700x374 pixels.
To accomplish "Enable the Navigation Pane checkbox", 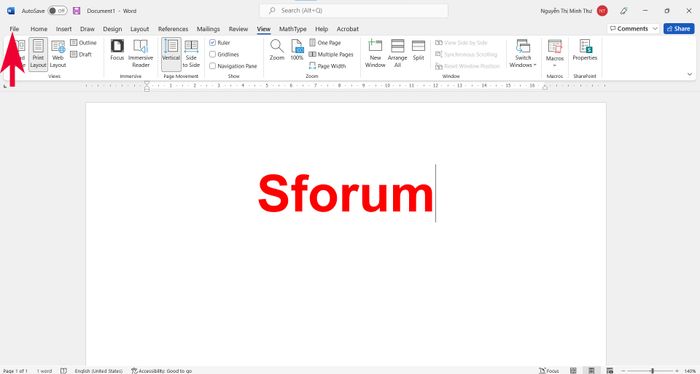I will (x=212, y=66).
